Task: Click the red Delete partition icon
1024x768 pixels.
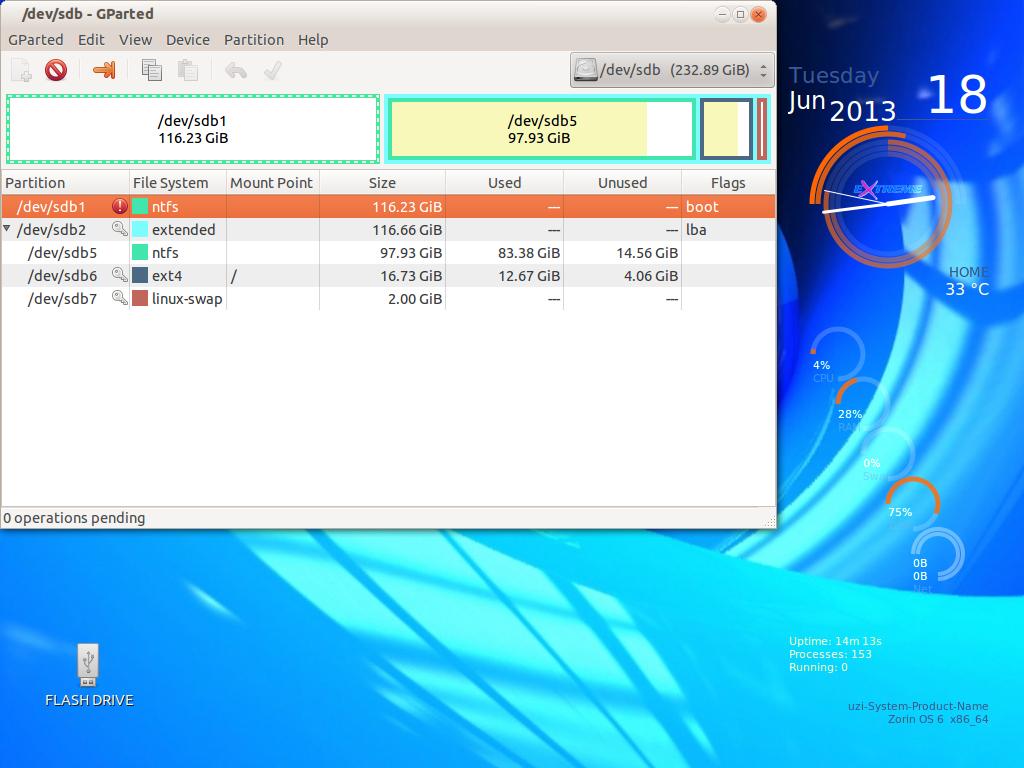Action: (56, 70)
